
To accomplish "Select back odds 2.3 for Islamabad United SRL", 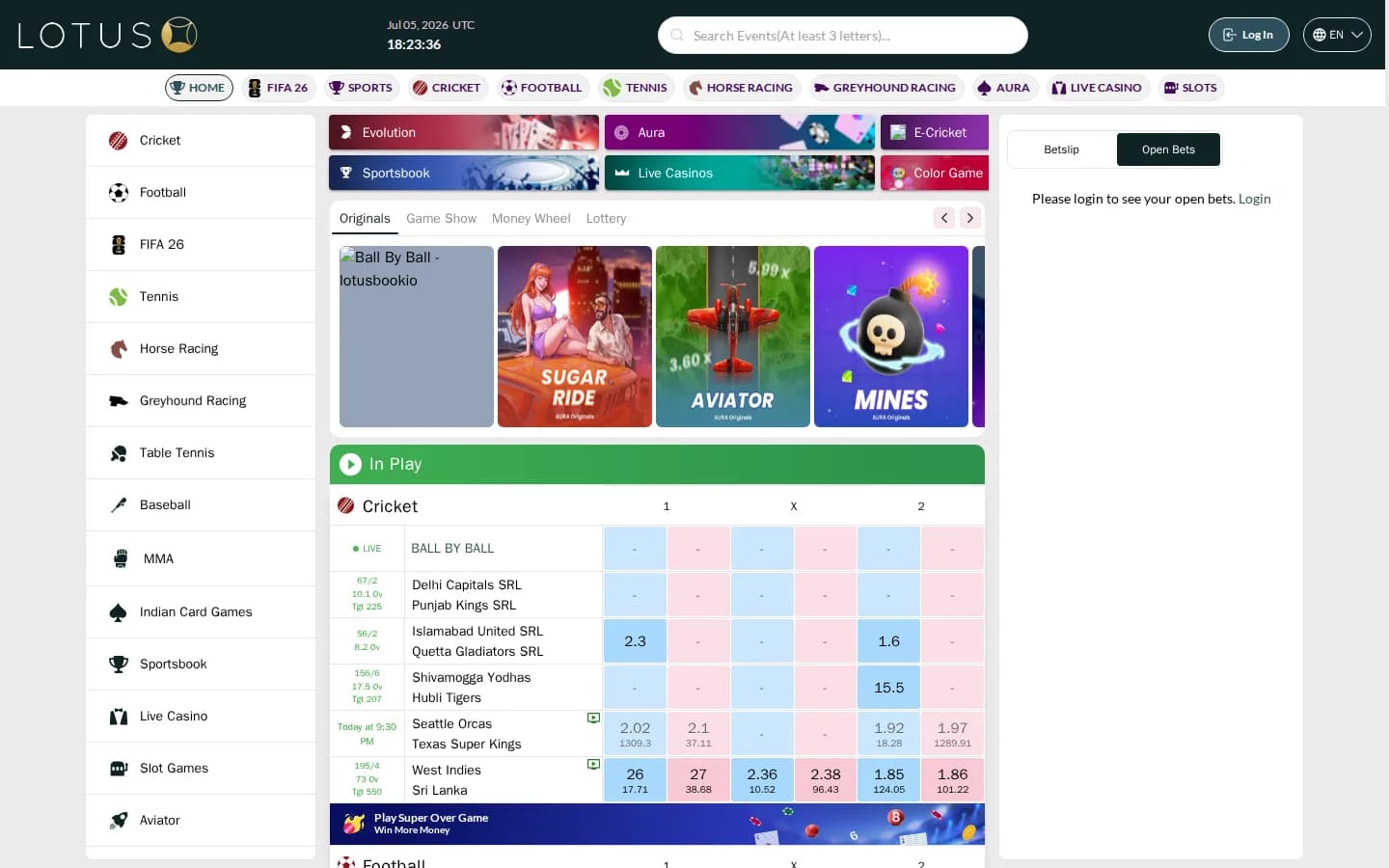I will (x=635, y=641).
